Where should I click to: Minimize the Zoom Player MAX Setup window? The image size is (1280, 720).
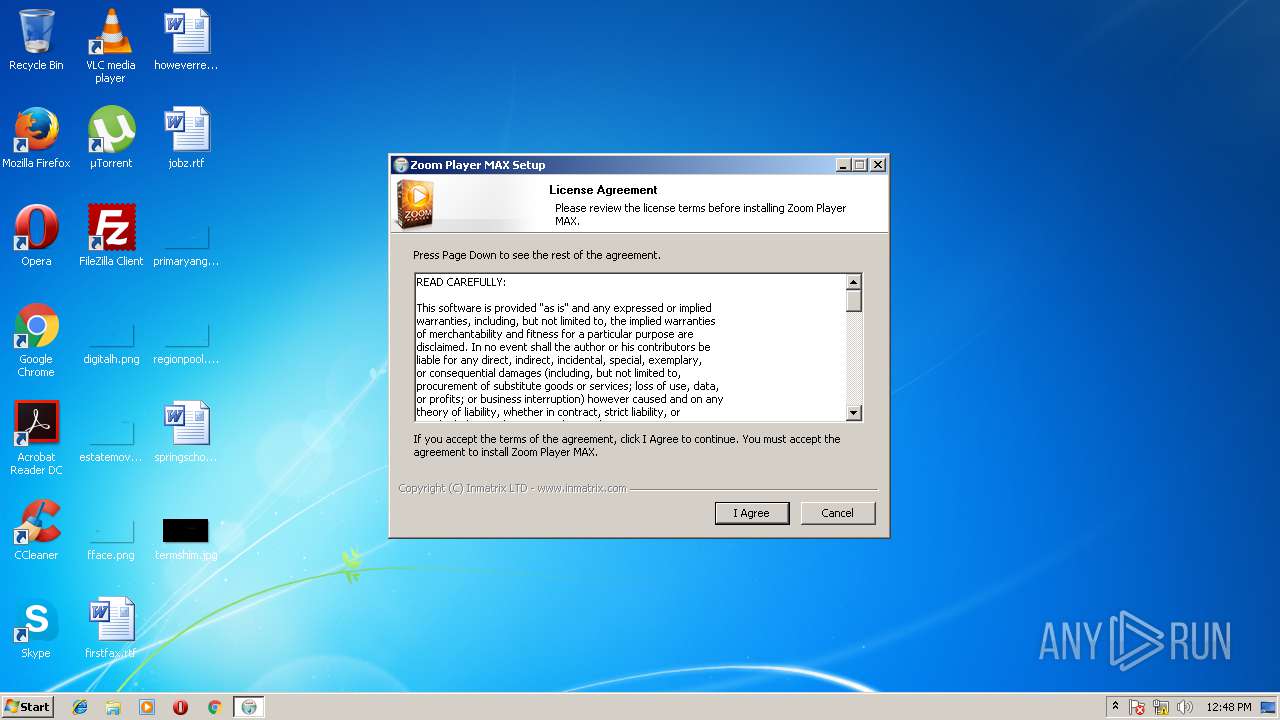click(843, 165)
